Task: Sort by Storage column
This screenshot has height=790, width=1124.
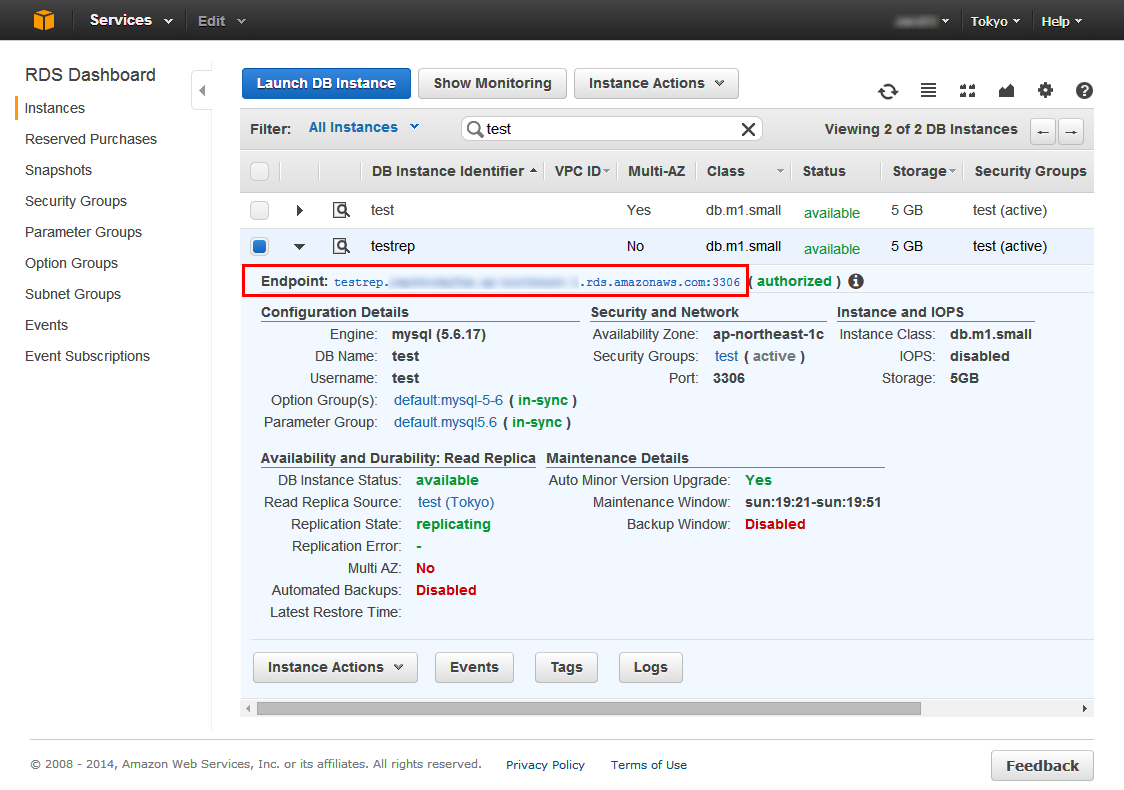Action: click(924, 171)
